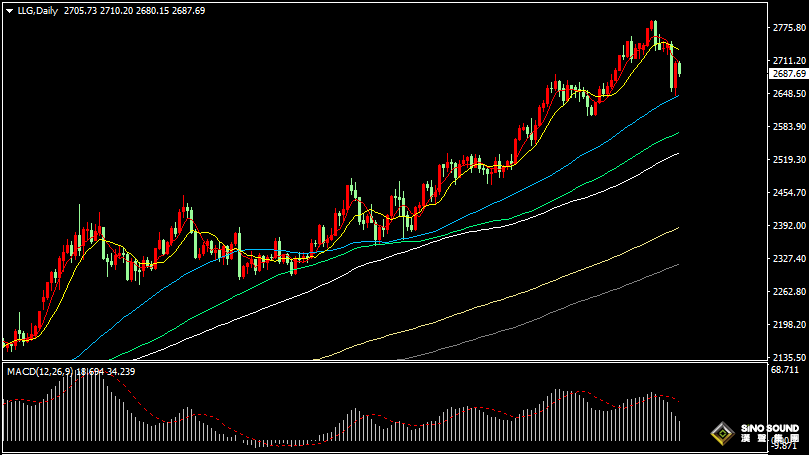Click the 2198.20 price axis label
Viewport: 809px width, 455px height.
788,325
